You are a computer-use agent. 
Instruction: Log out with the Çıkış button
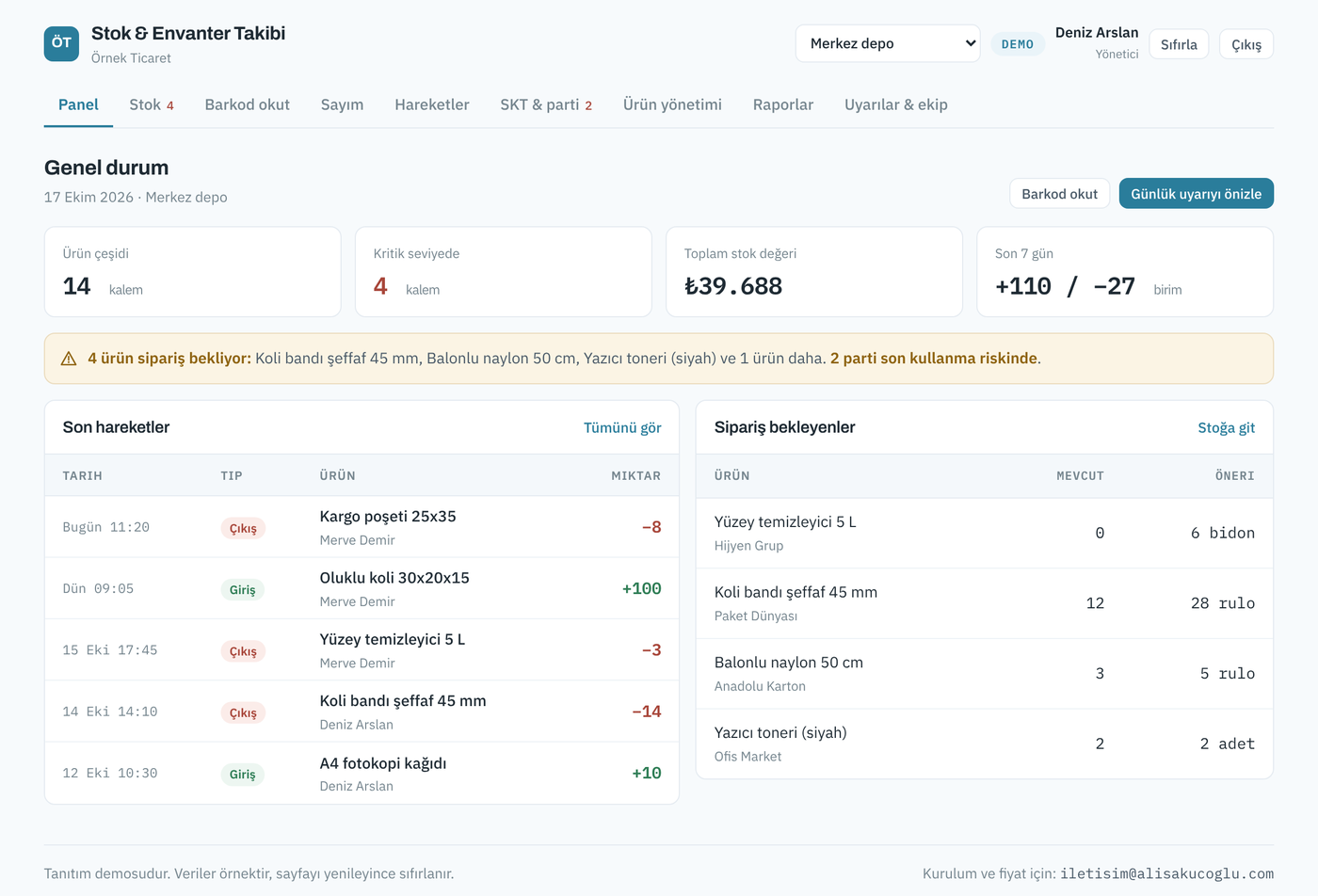[1246, 44]
